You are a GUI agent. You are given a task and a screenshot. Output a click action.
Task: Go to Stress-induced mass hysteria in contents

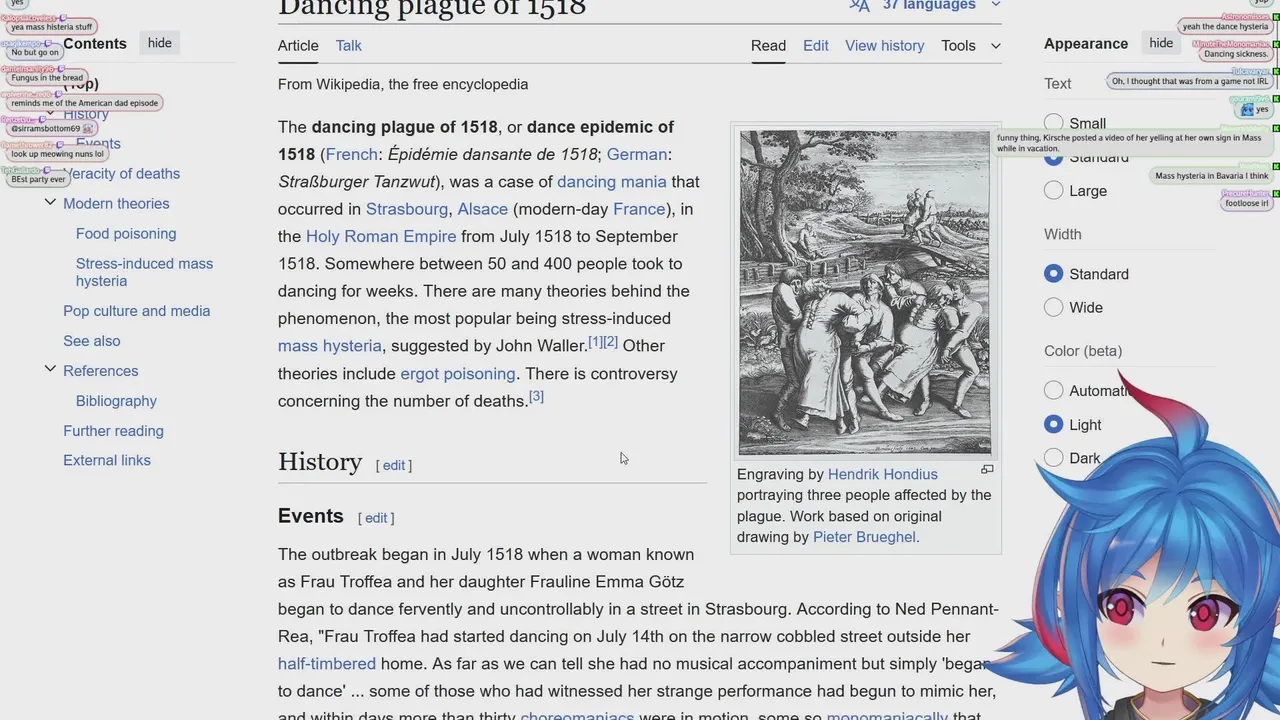pyautogui.click(x=144, y=272)
